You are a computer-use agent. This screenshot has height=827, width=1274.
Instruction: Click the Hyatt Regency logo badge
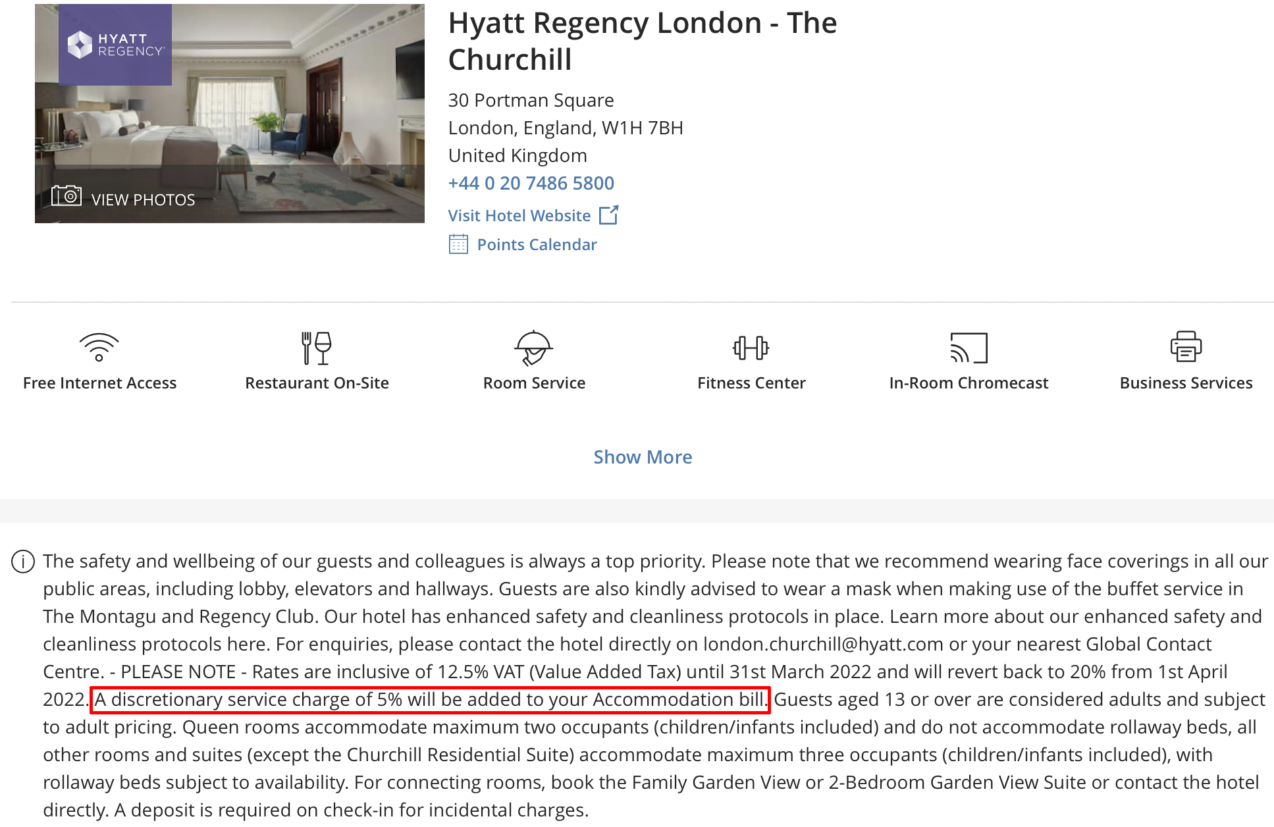click(x=114, y=45)
